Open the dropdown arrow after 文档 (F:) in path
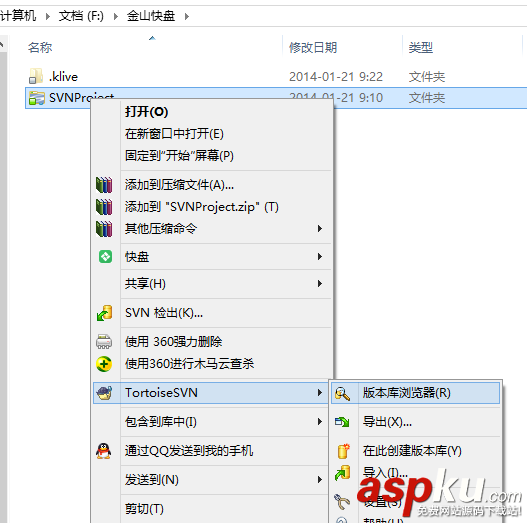The height and width of the screenshot is (523, 527). point(116,16)
